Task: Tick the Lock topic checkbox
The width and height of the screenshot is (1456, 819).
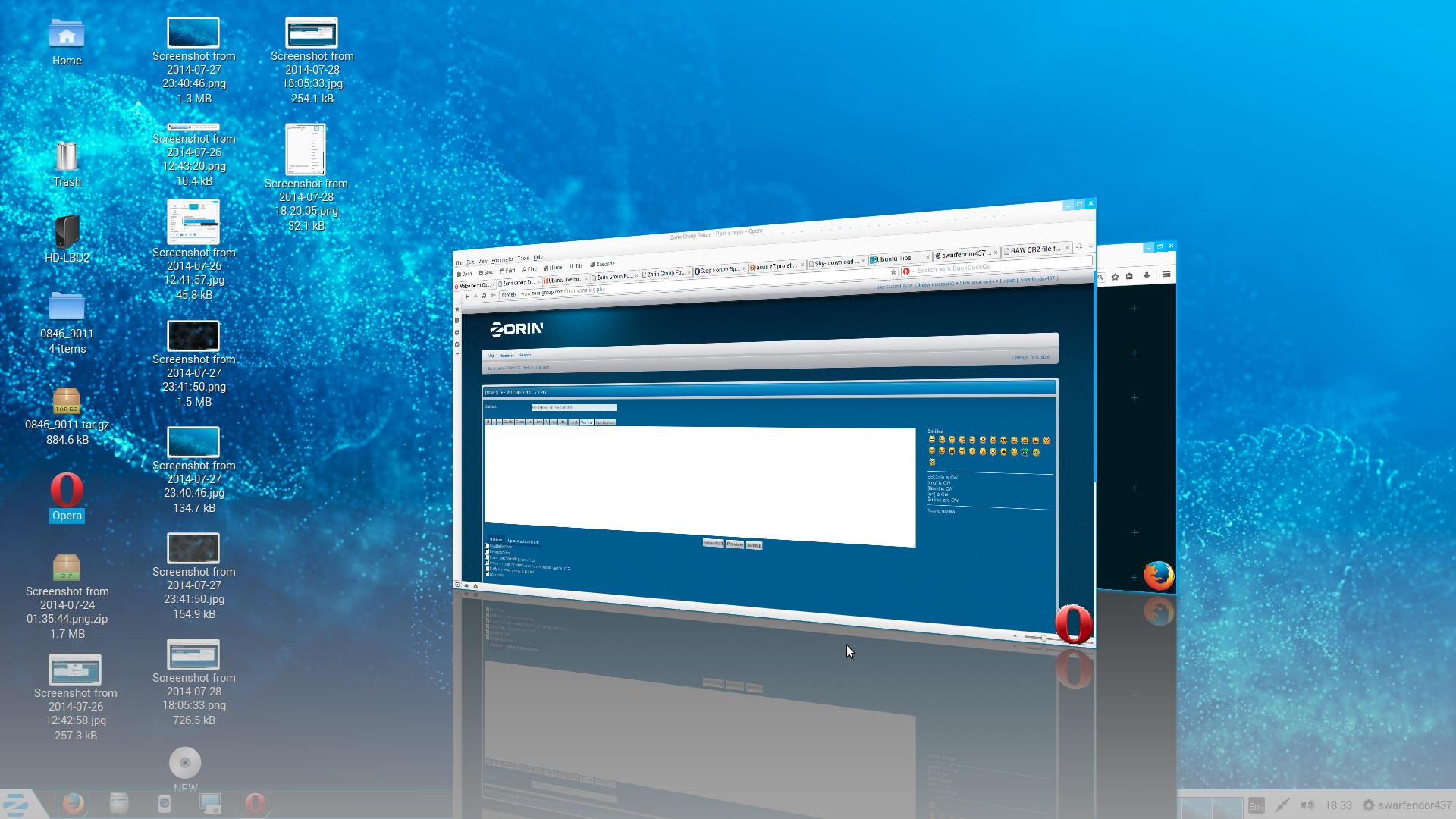Action: point(488,575)
